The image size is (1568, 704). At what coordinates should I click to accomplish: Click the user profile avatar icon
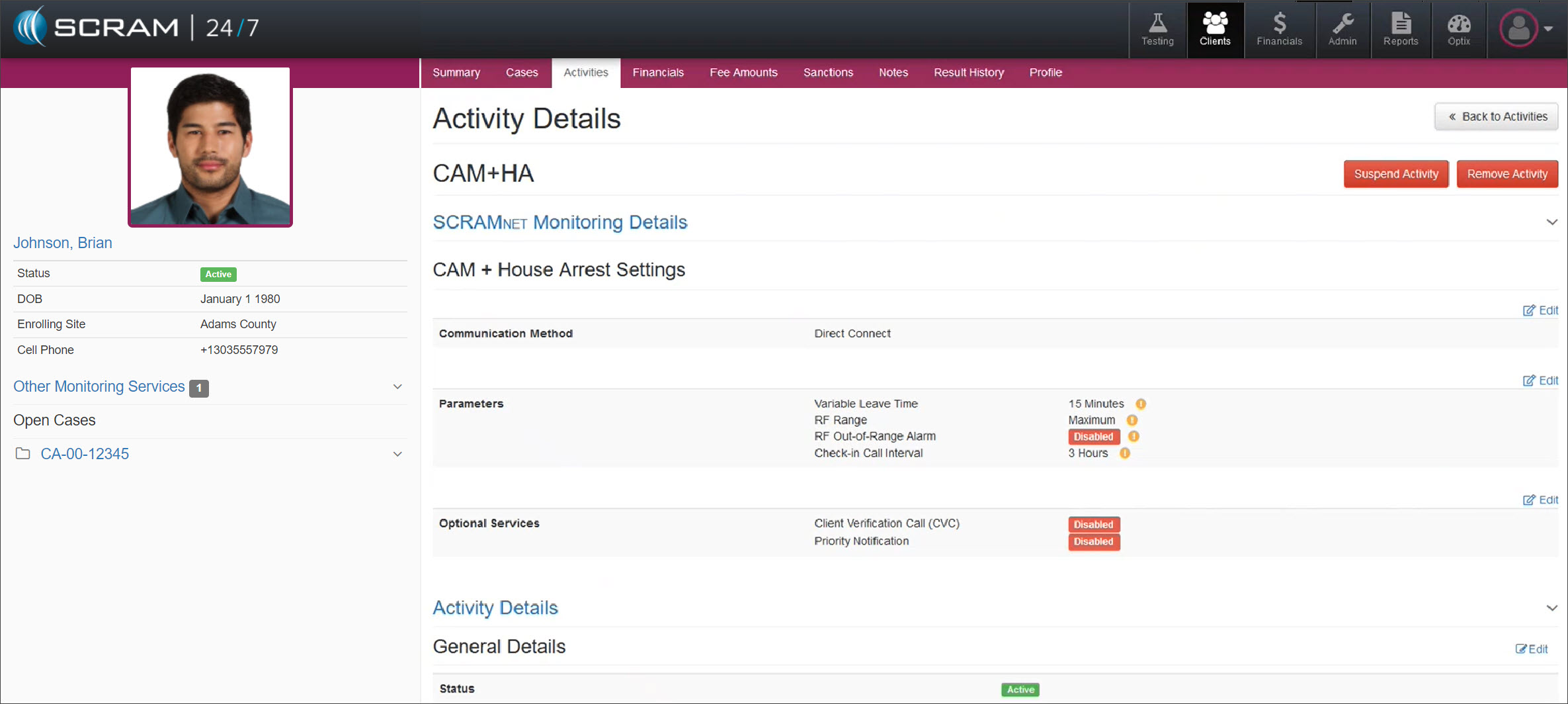click(x=1519, y=28)
